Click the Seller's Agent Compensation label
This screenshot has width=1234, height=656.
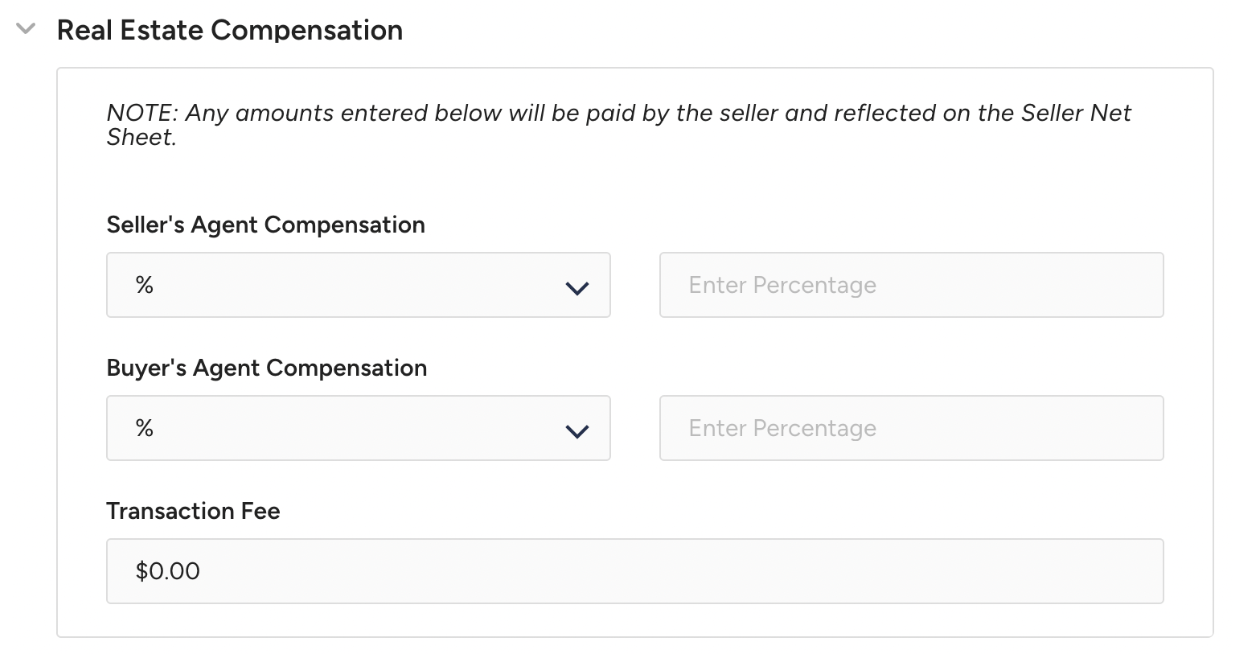(265, 225)
